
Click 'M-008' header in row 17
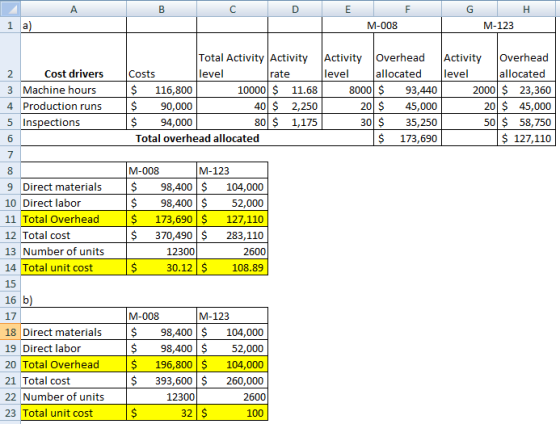161,316
